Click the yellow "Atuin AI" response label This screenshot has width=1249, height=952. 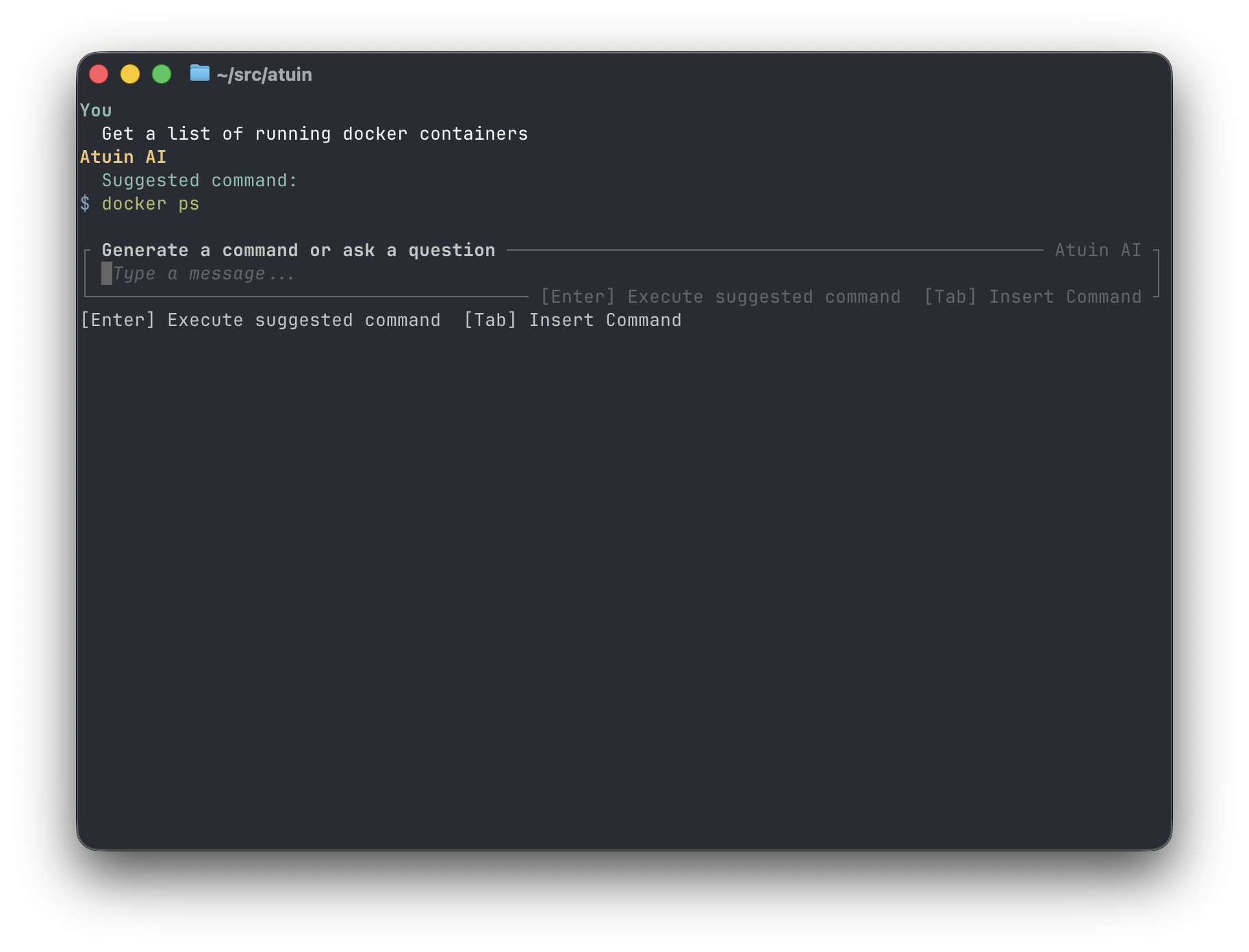click(123, 158)
